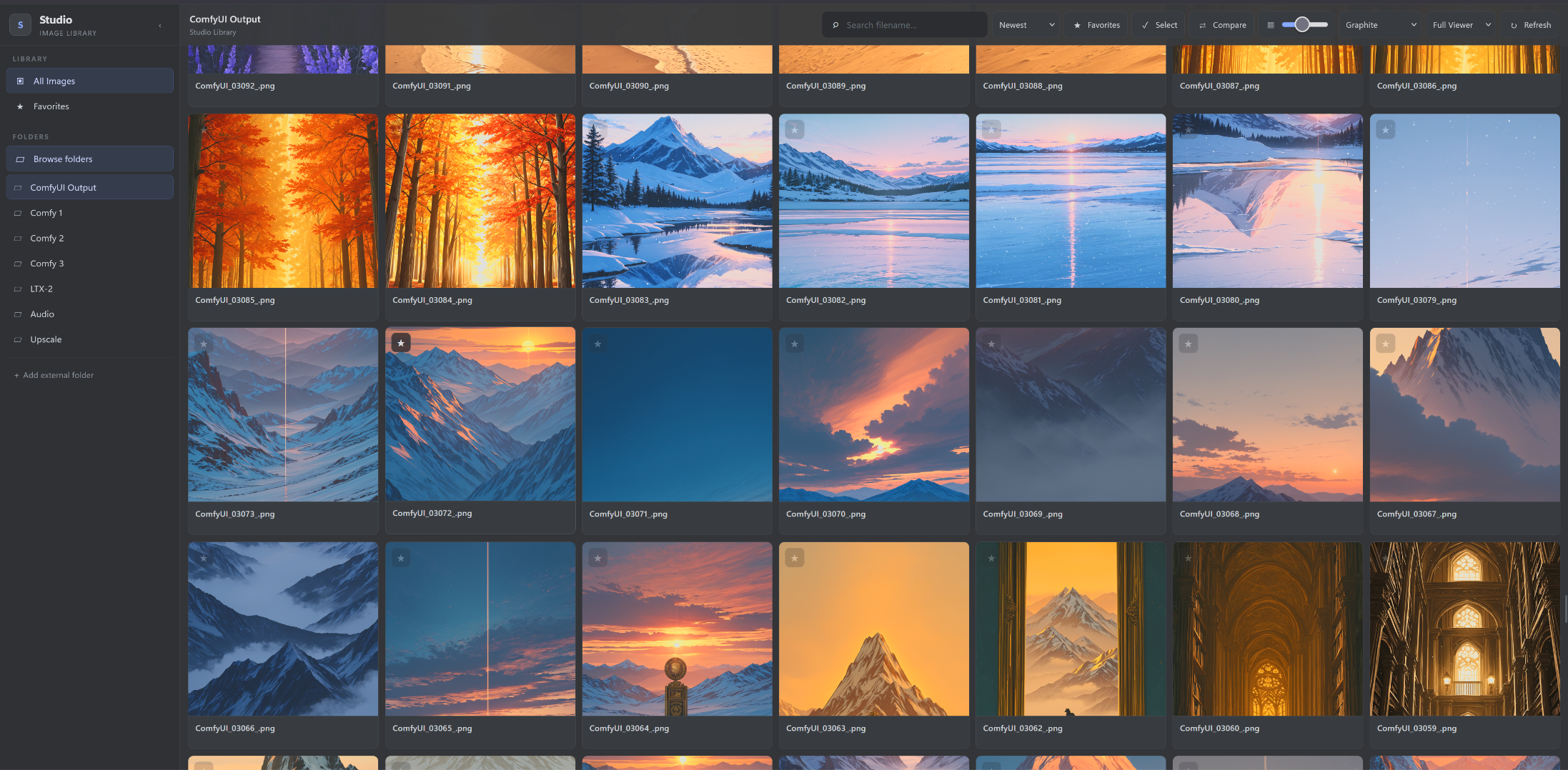Open the Comfy 1 folder

coord(90,213)
